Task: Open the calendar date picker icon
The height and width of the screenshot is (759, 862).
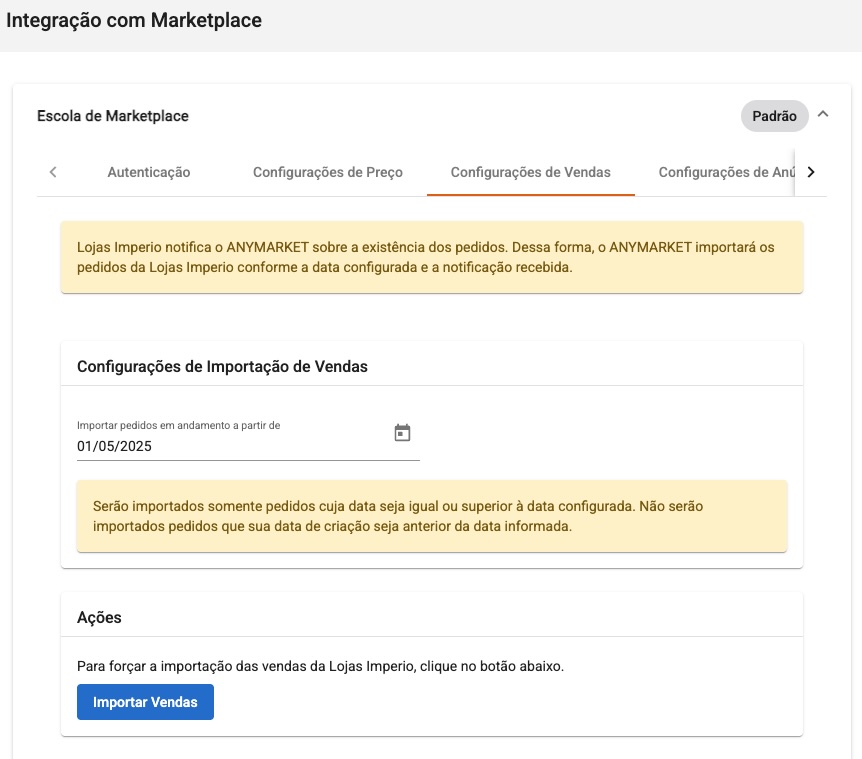Action: point(402,433)
